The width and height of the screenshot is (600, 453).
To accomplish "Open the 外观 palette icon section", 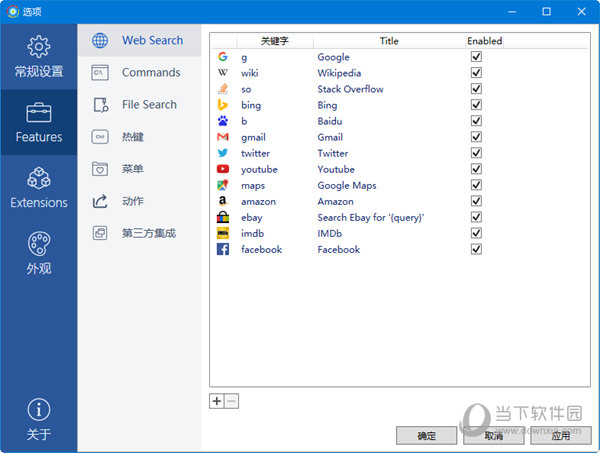I will [x=38, y=245].
